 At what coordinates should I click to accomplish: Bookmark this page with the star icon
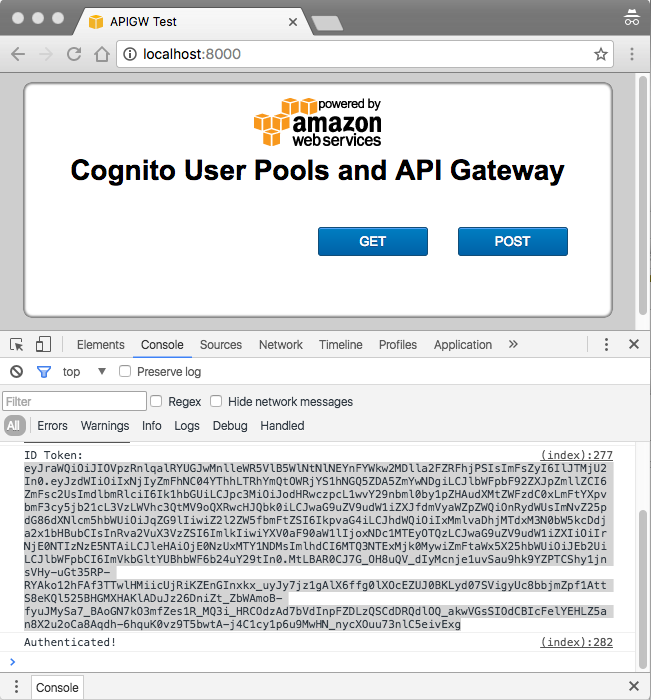(601, 54)
